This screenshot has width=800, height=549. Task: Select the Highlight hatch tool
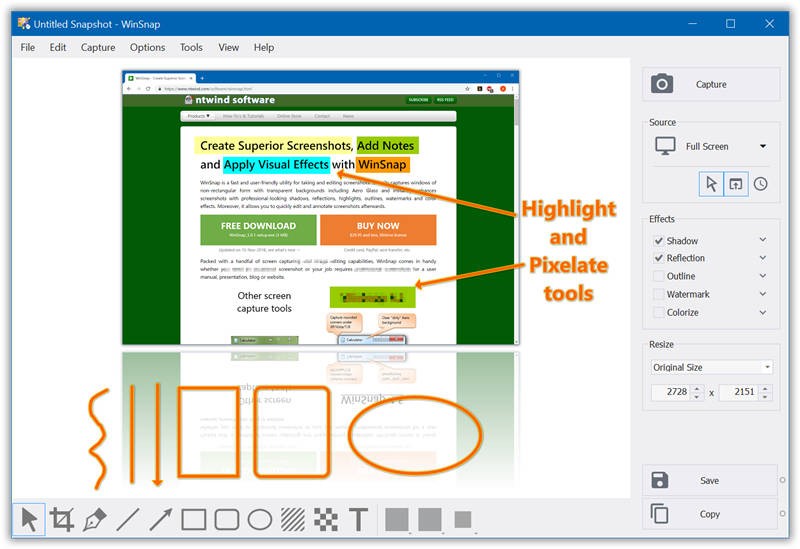(x=292, y=519)
